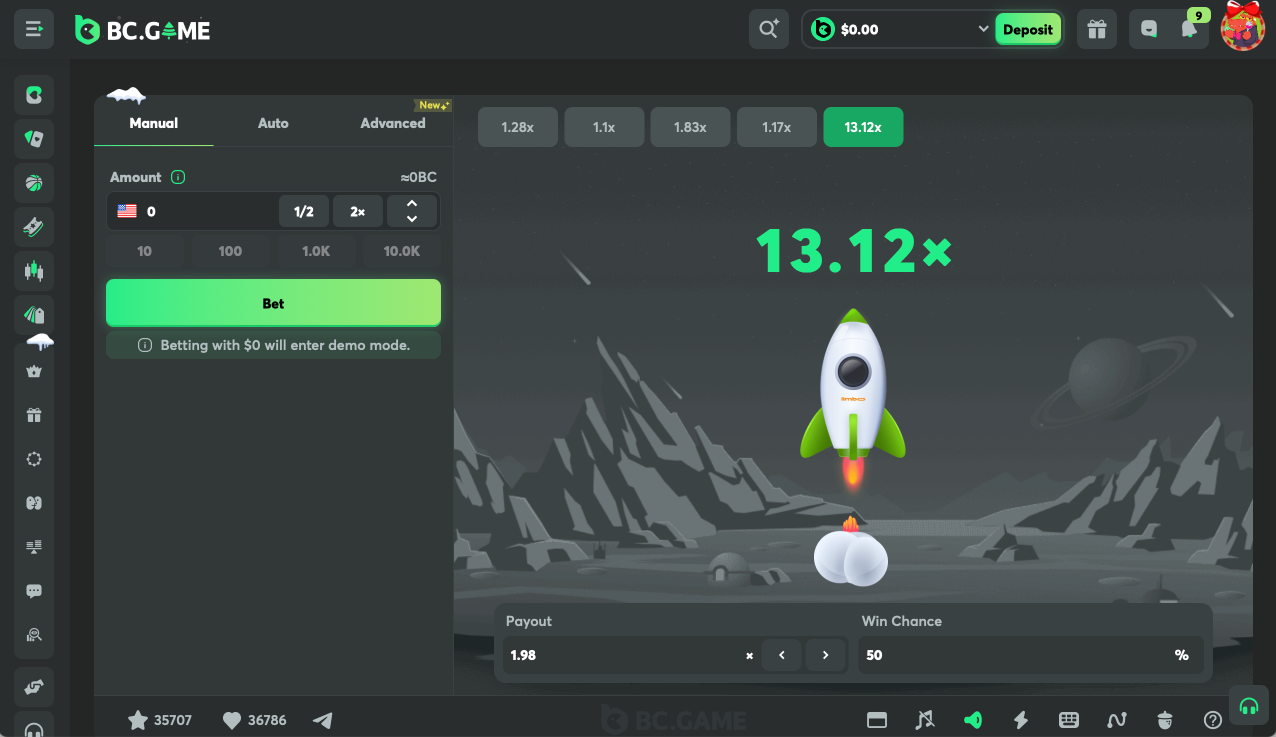Expand the balance currency dropdown
The height and width of the screenshot is (737, 1276).
(983, 29)
